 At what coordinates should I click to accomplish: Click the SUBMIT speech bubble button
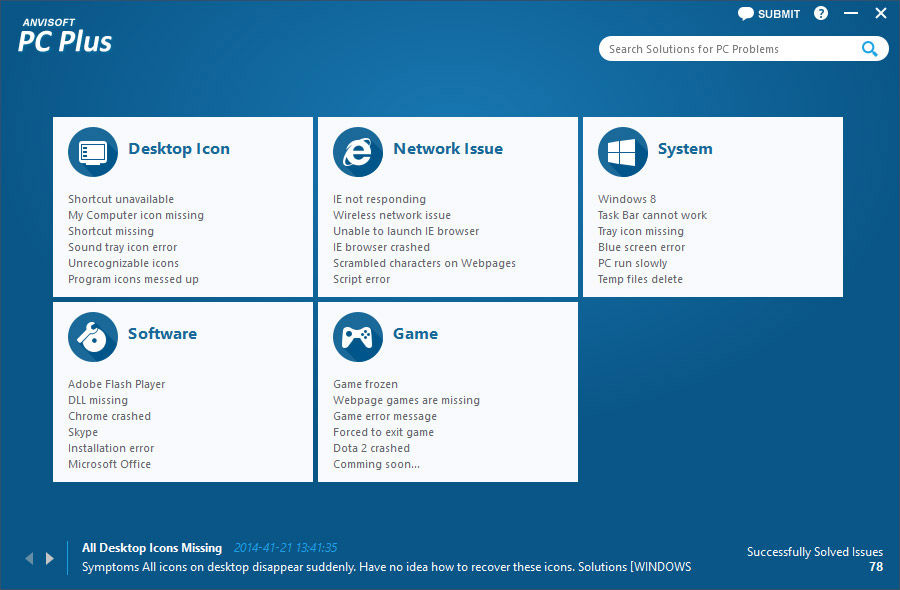769,14
